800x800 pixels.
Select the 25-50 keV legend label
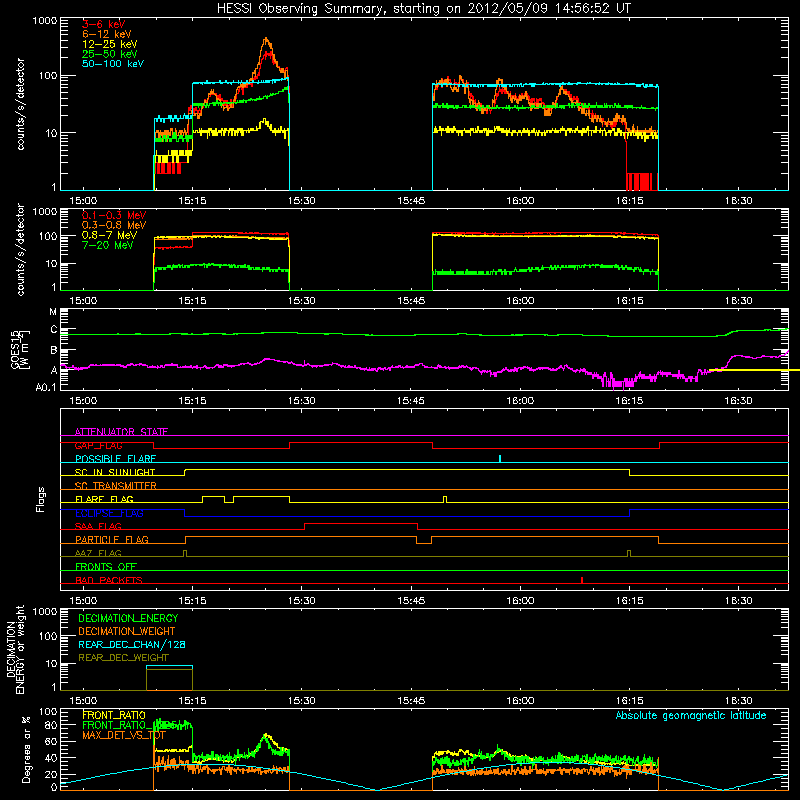coord(109,54)
